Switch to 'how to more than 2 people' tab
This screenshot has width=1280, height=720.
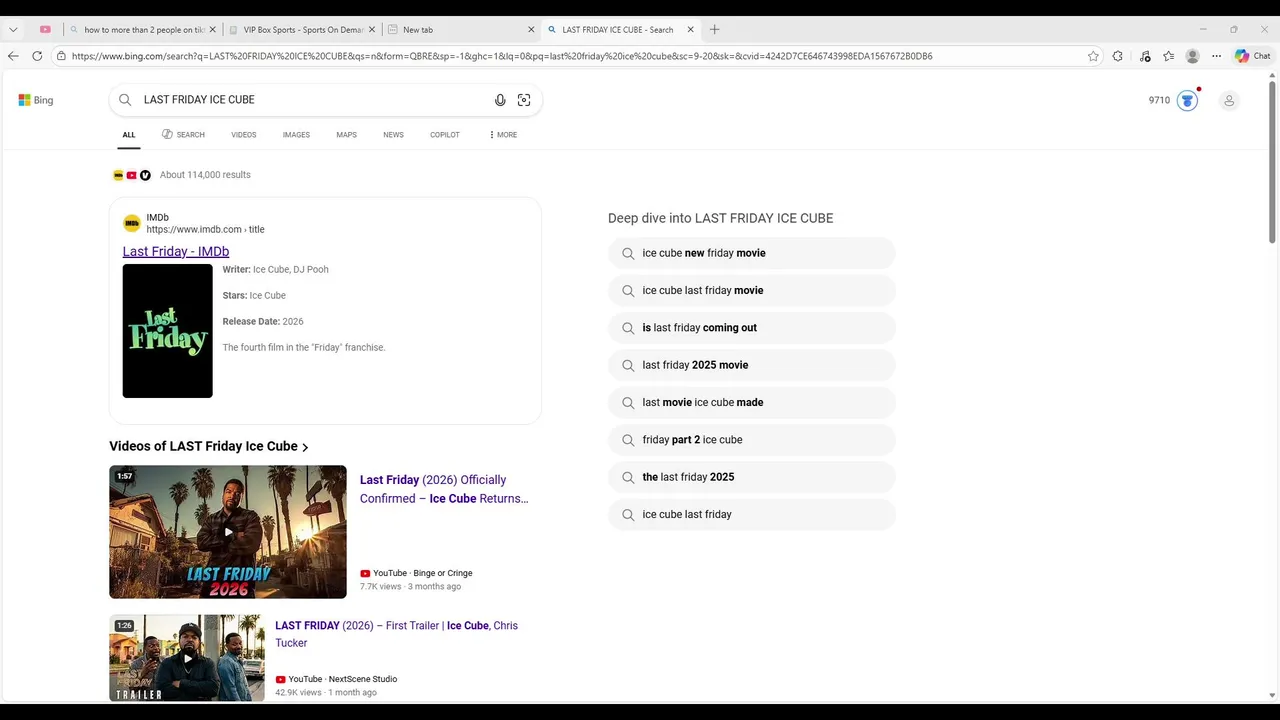pyautogui.click(x=143, y=30)
